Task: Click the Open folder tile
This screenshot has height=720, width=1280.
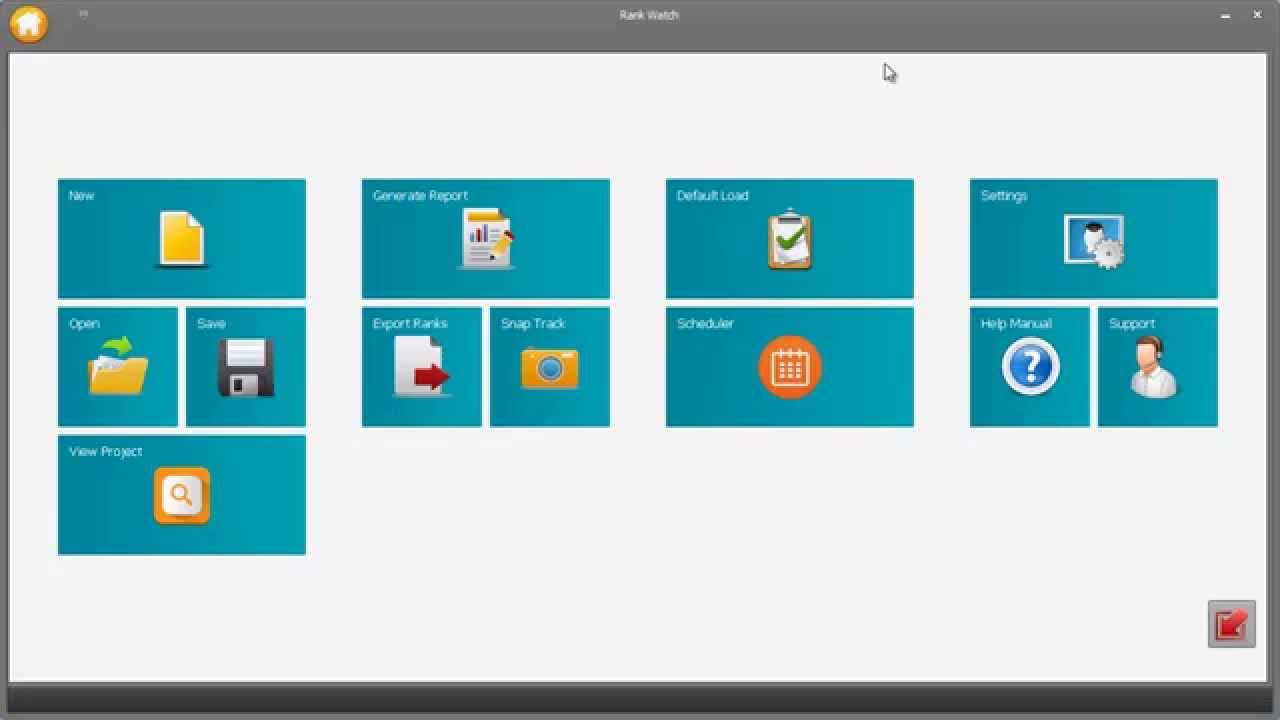Action: pos(118,367)
